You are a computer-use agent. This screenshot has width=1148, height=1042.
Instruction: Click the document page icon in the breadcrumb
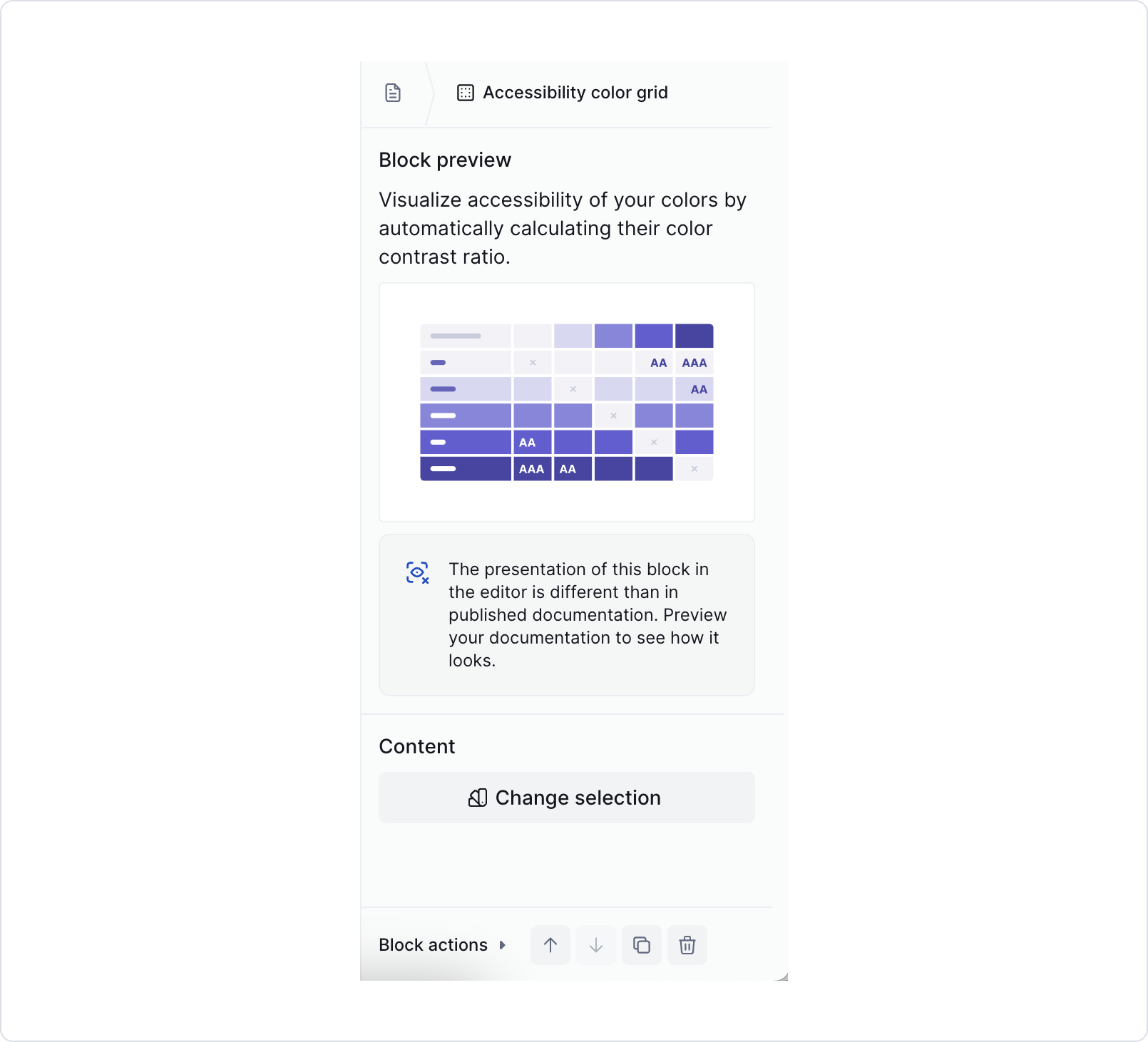tap(394, 93)
